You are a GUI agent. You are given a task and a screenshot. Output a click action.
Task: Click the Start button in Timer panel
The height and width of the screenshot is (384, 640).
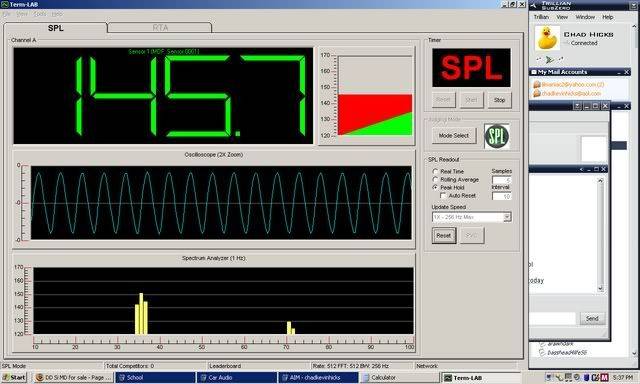coord(471,100)
